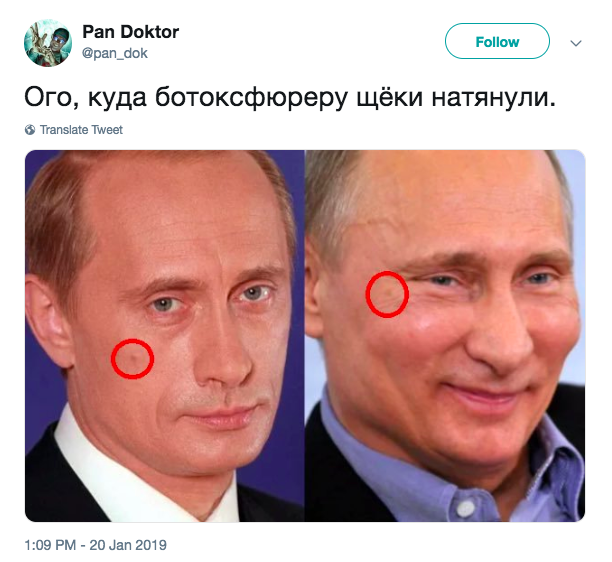Select the Translate Tweet link
This screenshot has width=612, height=562.
tap(81, 130)
